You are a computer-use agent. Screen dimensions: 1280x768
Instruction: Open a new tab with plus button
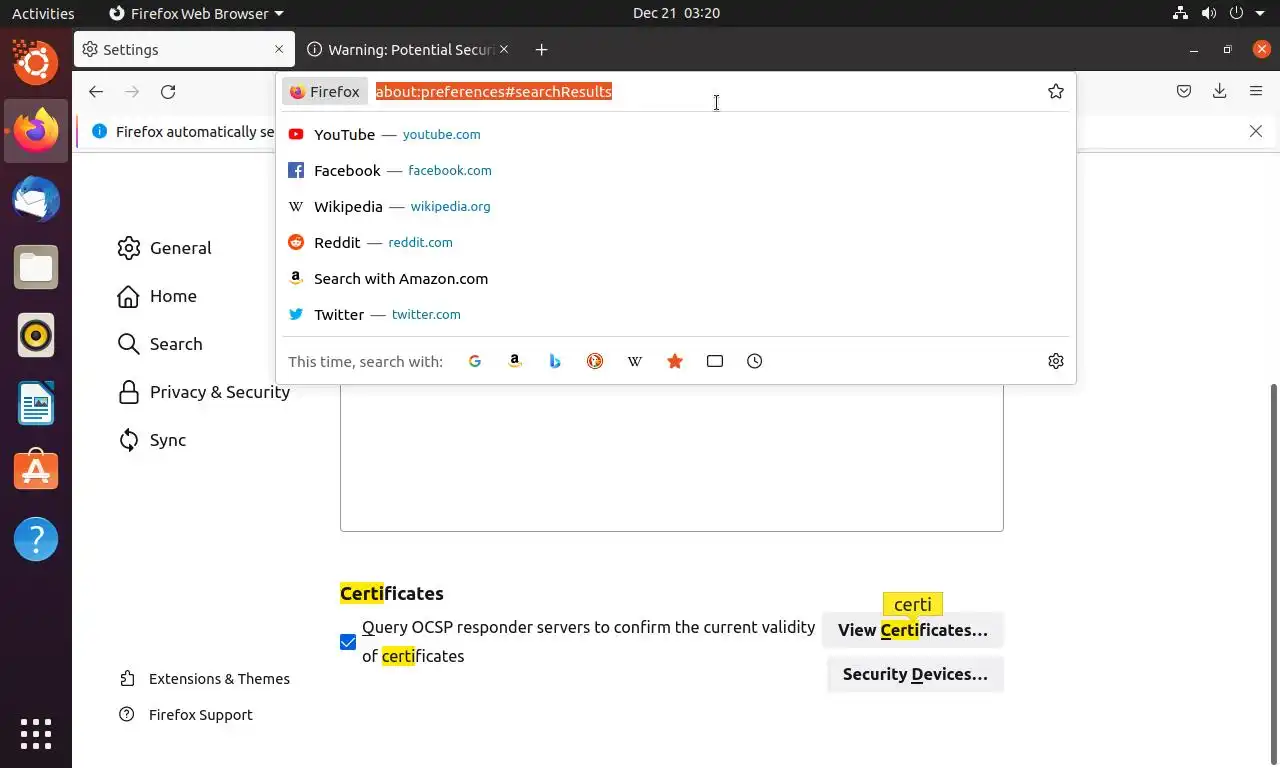click(541, 49)
